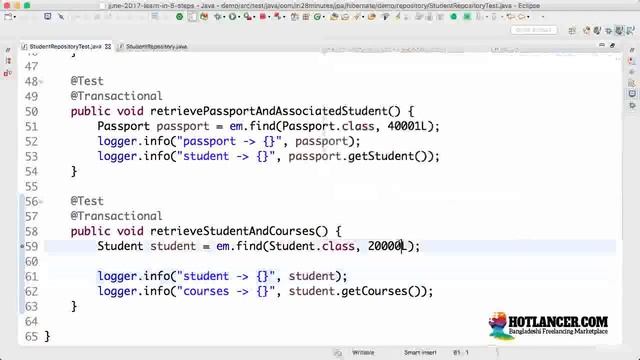640x360 pixels.
Task: Click the first green icon after the grey toolbar icons
Action: [x=453, y=17]
